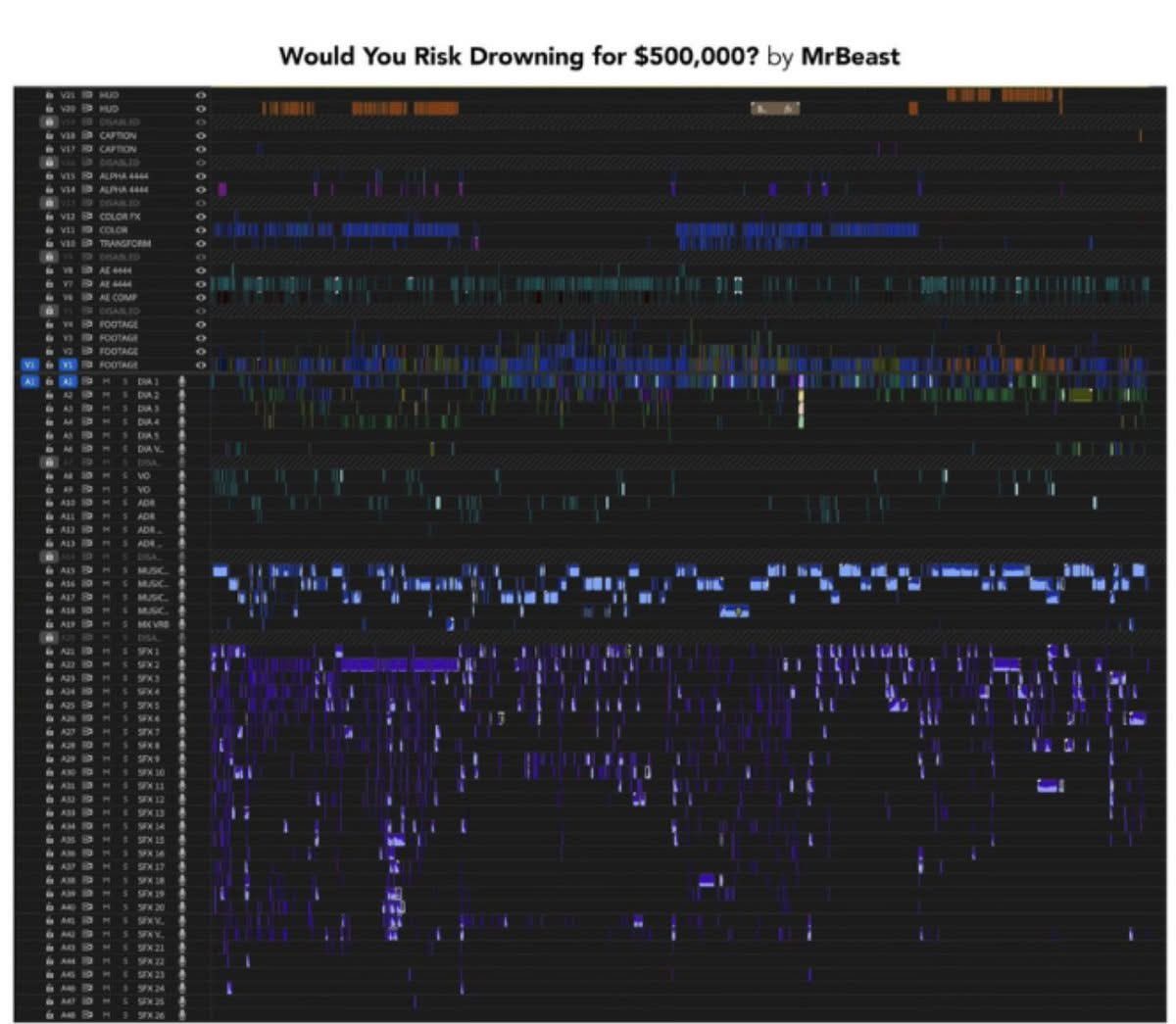Select the AE COMP track name
1176x1024 pixels.
point(118,297)
